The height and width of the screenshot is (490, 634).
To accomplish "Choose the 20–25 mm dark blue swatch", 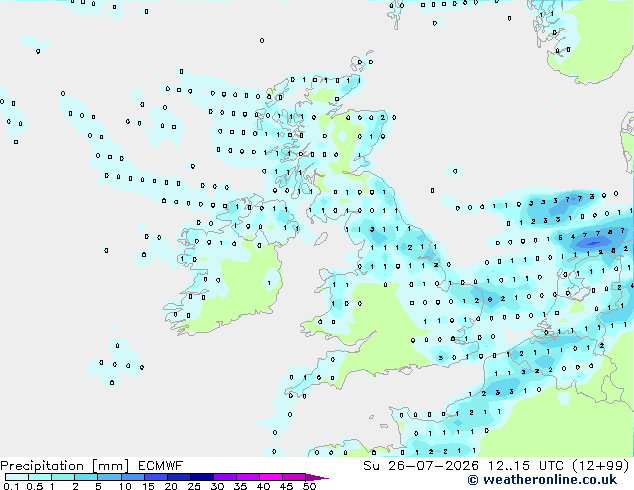I will pyautogui.click(x=178, y=477).
